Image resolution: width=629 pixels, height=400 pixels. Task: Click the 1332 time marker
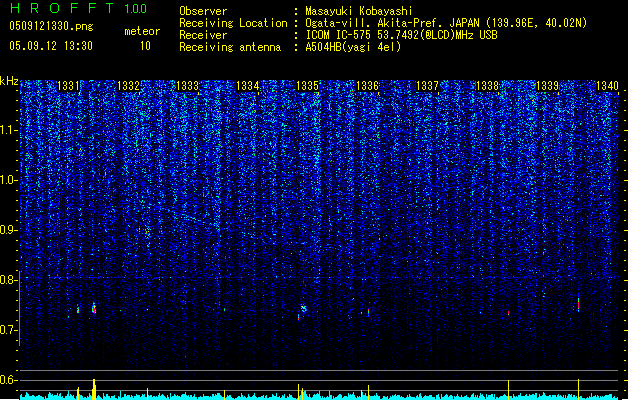[x=128, y=86]
